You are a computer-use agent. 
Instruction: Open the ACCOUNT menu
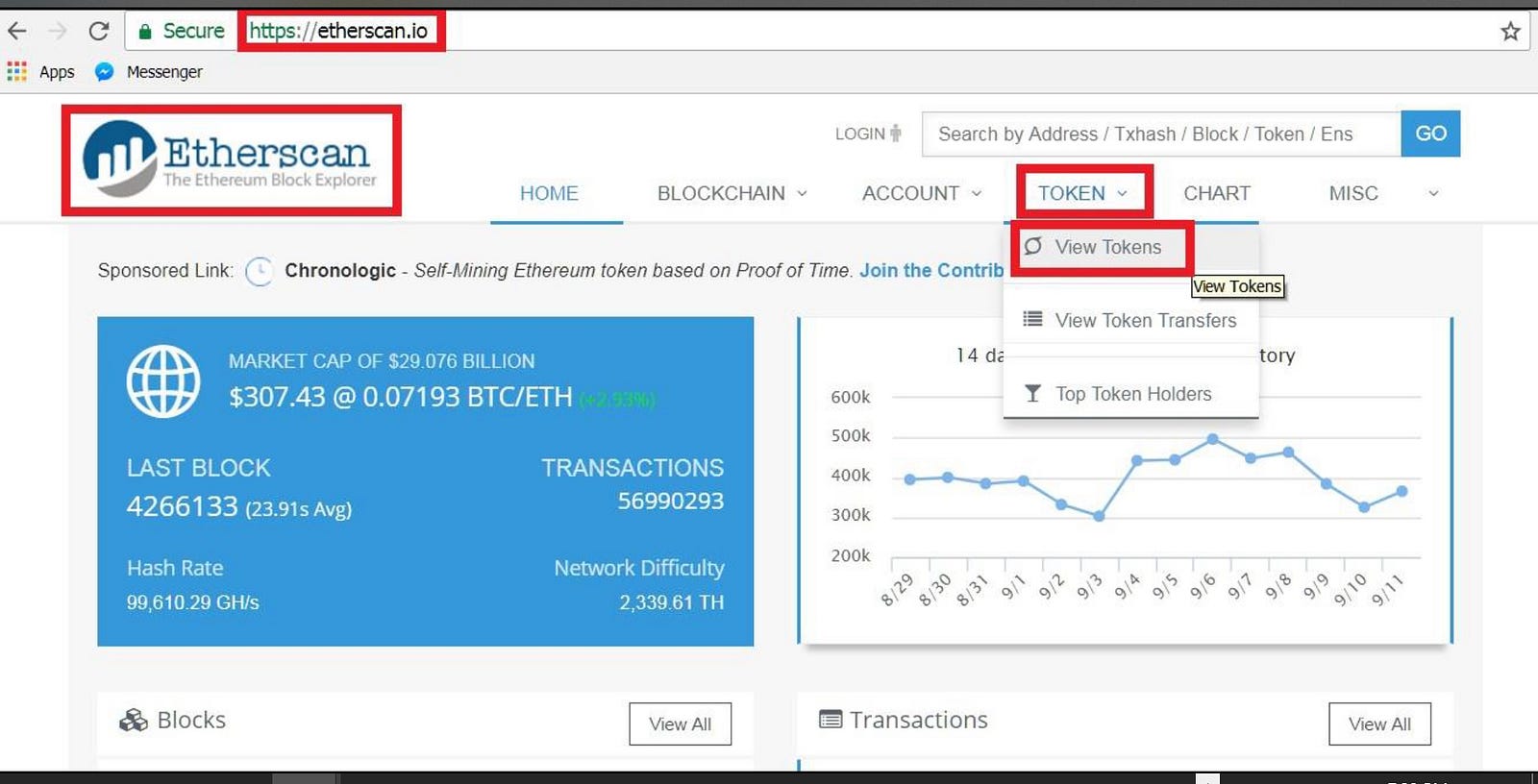click(910, 193)
